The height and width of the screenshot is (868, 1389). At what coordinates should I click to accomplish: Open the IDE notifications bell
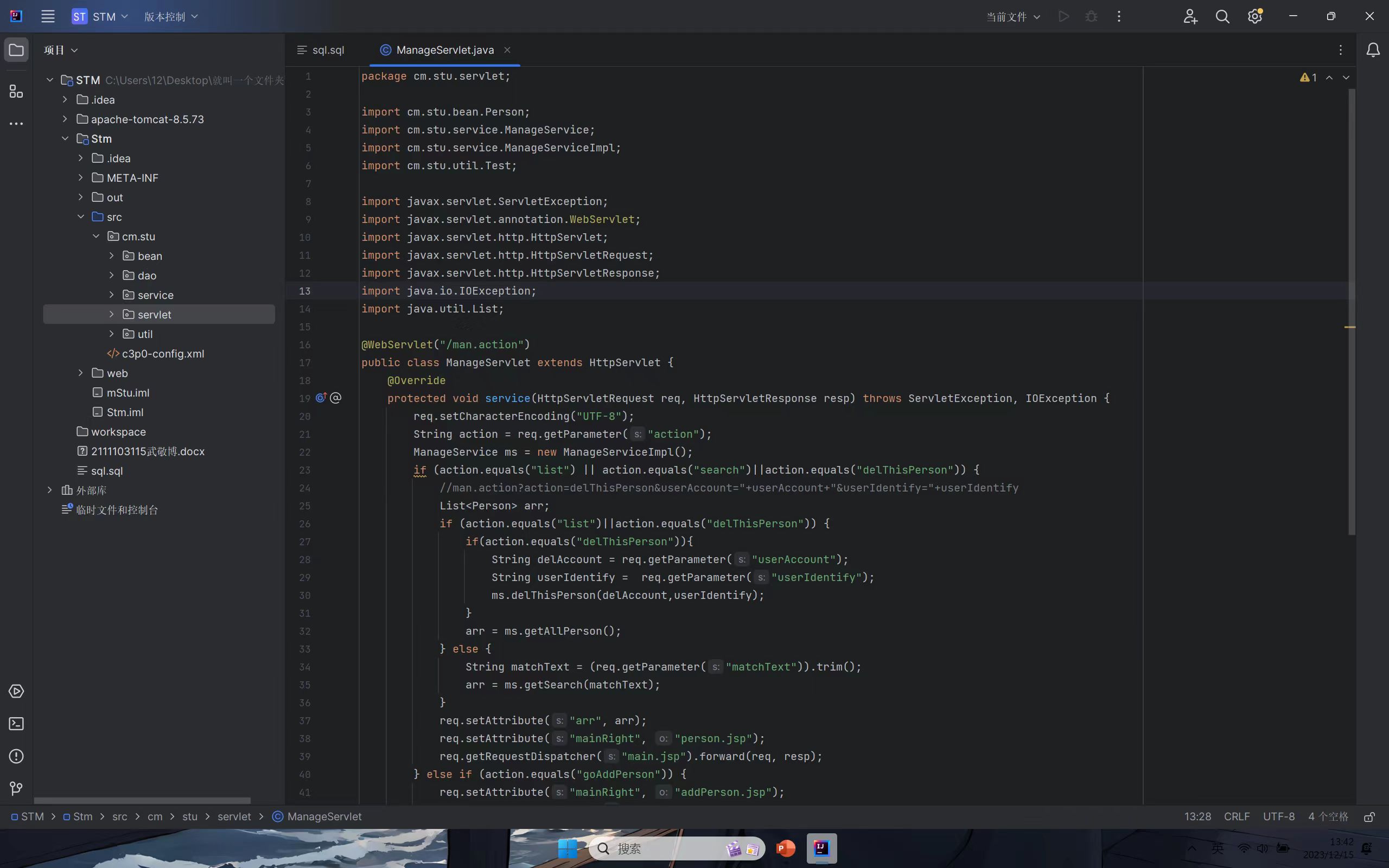coord(1372,50)
